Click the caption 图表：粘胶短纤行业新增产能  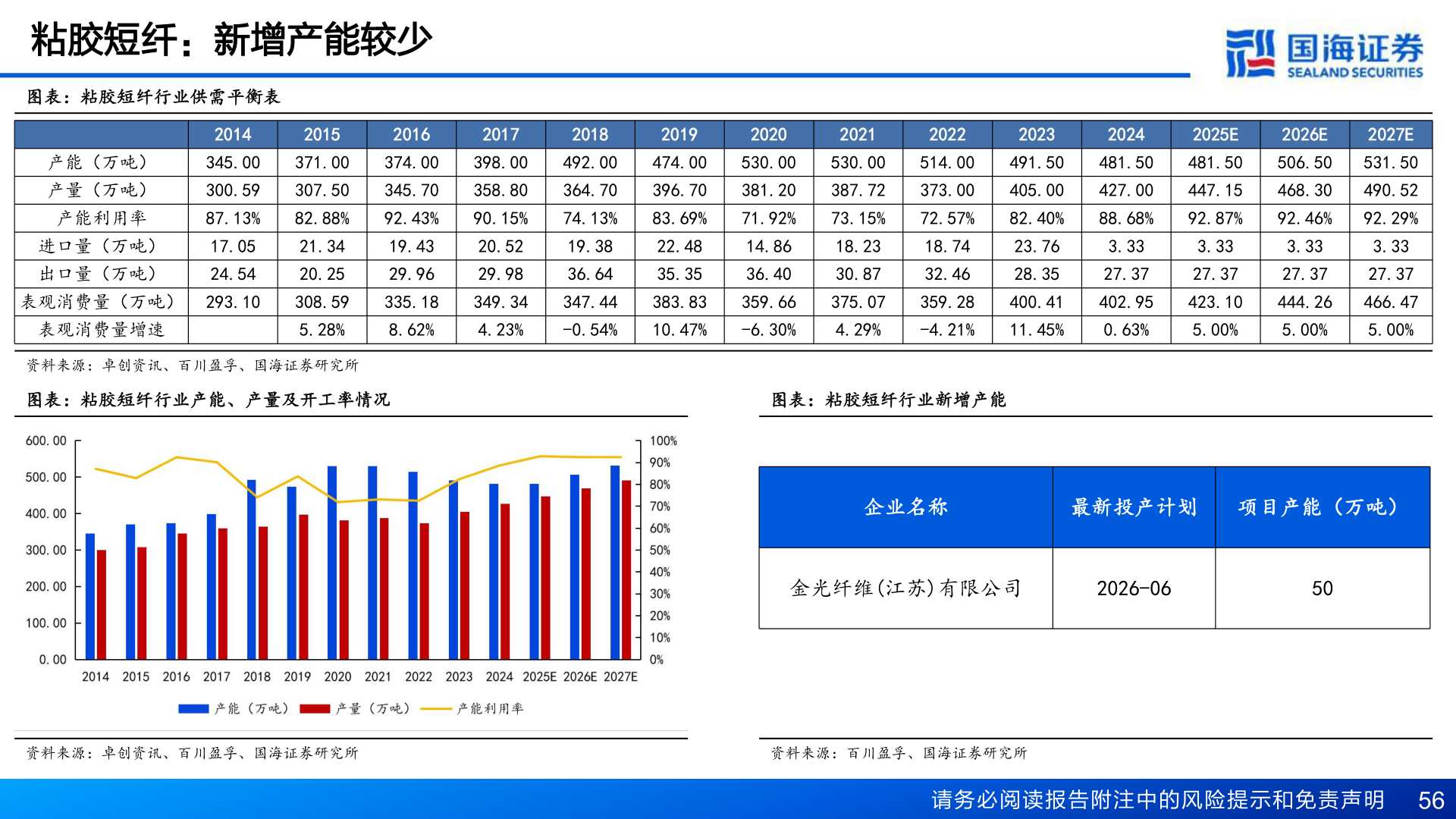pyautogui.click(x=889, y=399)
